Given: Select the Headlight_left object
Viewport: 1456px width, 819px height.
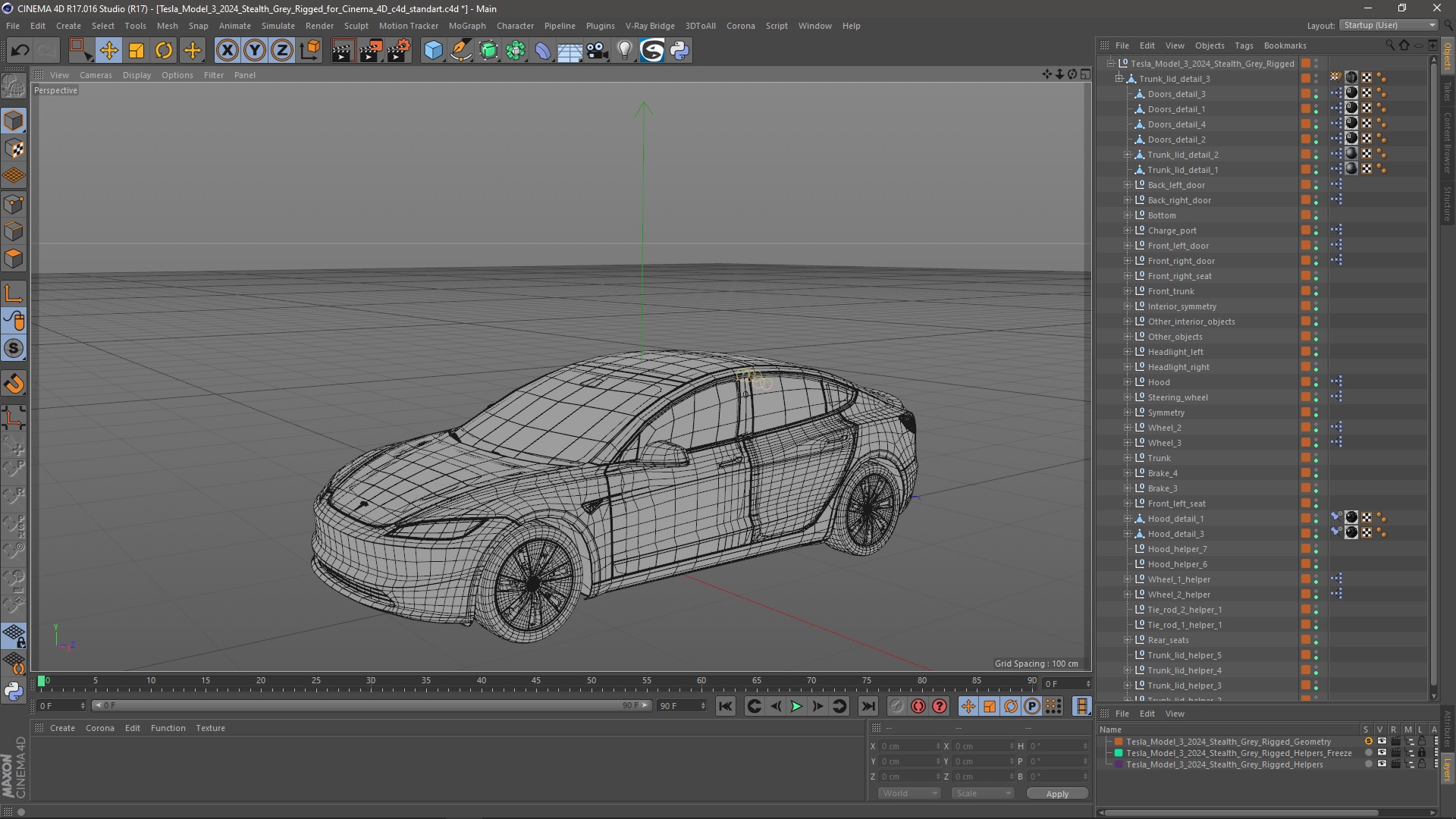Looking at the screenshot, I should tap(1175, 352).
